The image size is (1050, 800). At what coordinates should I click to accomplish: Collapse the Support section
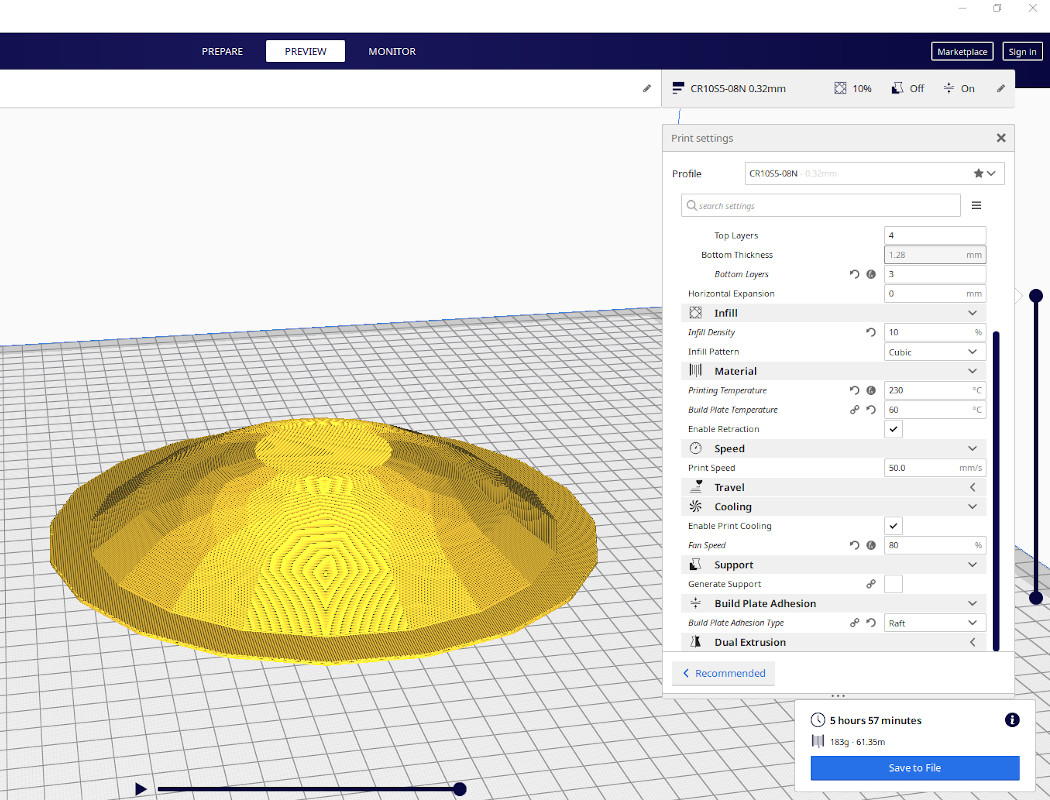[x=972, y=565]
